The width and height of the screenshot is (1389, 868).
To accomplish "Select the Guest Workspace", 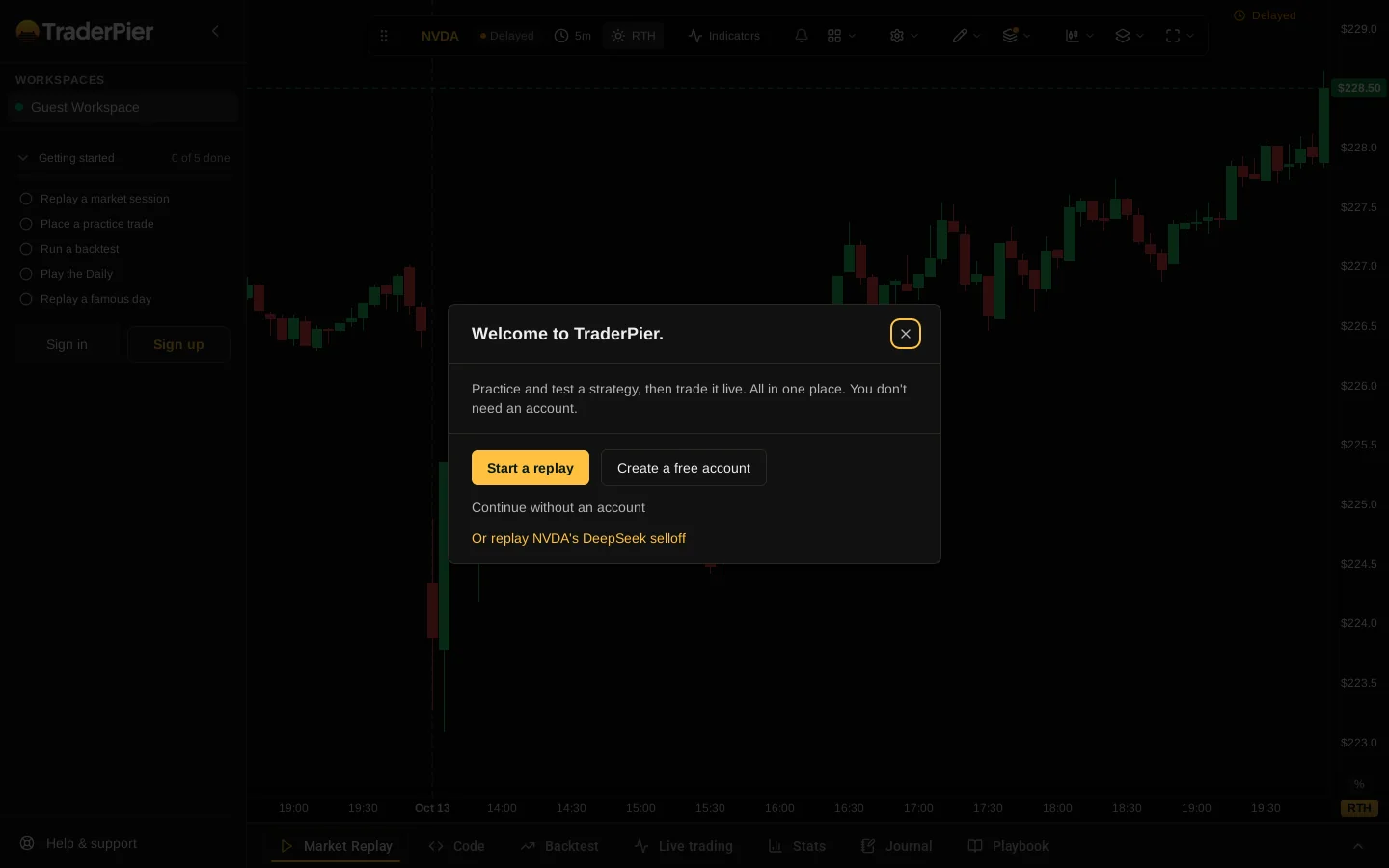I will tap(123, 107).
